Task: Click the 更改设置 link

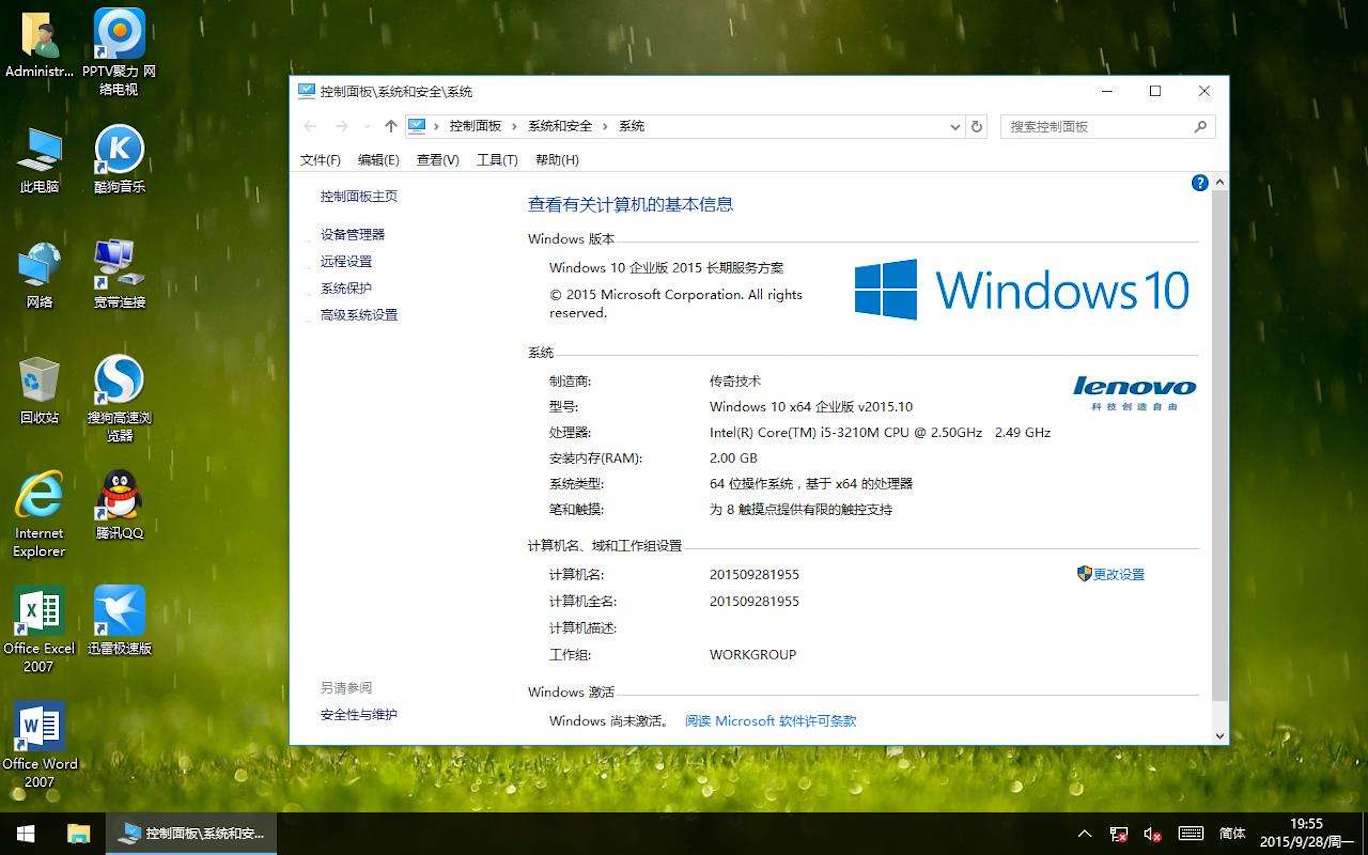Action: [1119, 574]
